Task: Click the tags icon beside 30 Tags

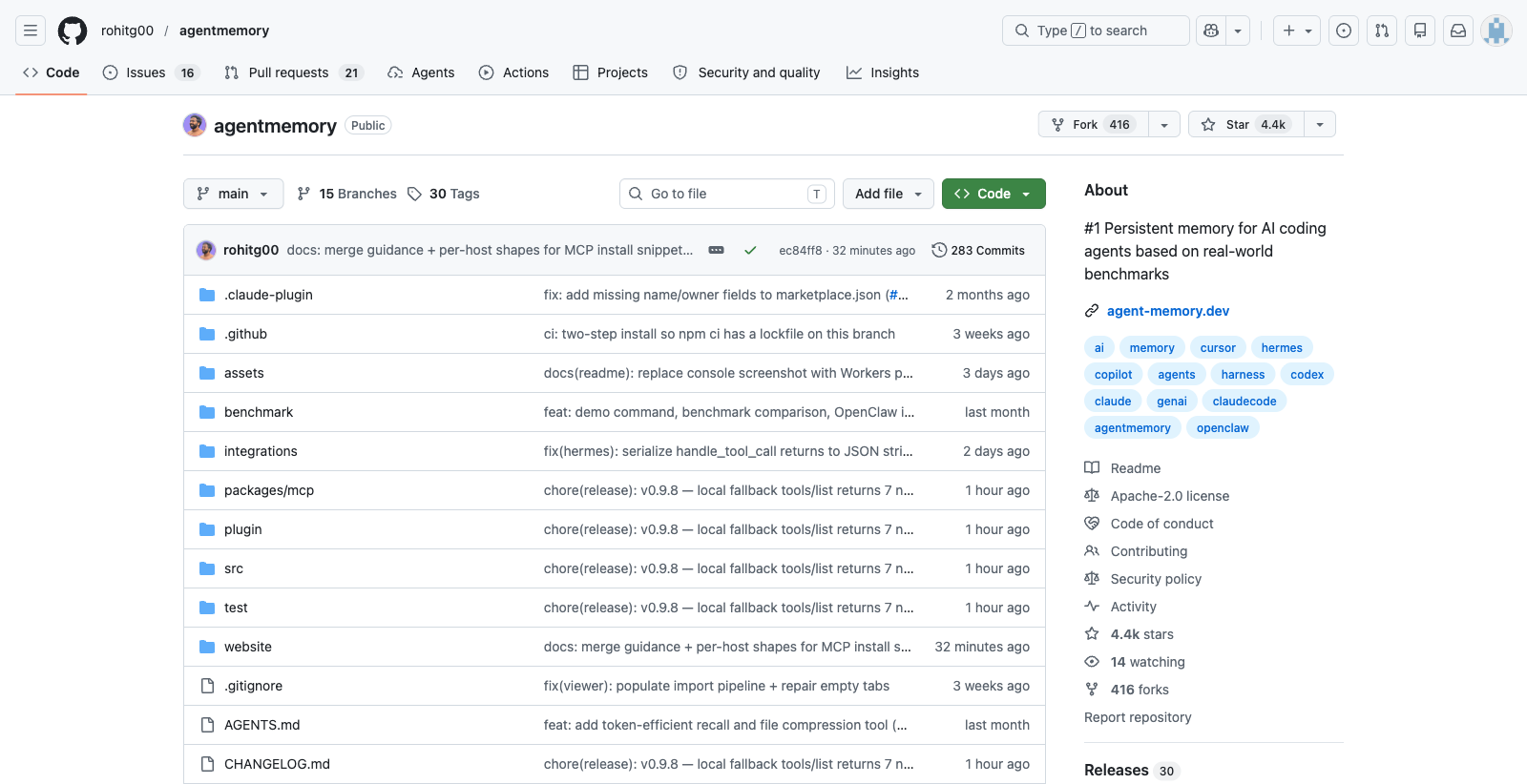Action: 414,194
